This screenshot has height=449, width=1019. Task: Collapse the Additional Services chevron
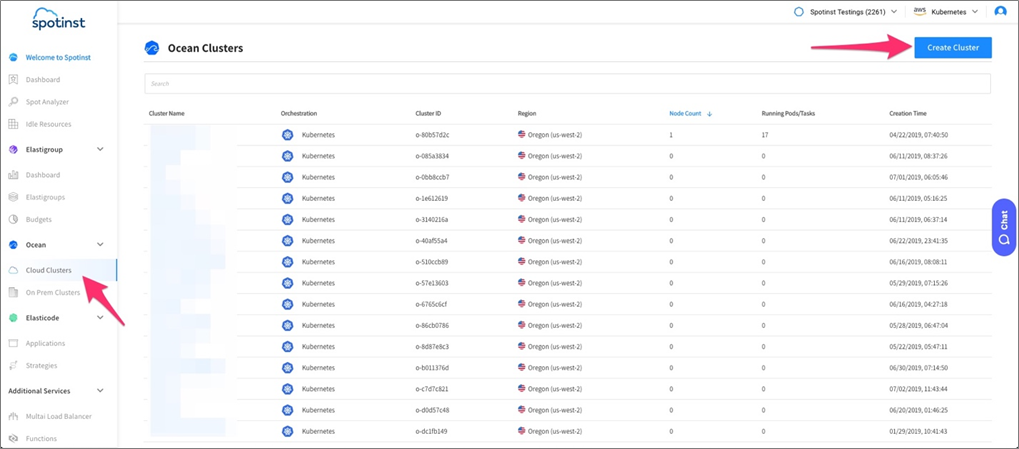pos(100,391)
